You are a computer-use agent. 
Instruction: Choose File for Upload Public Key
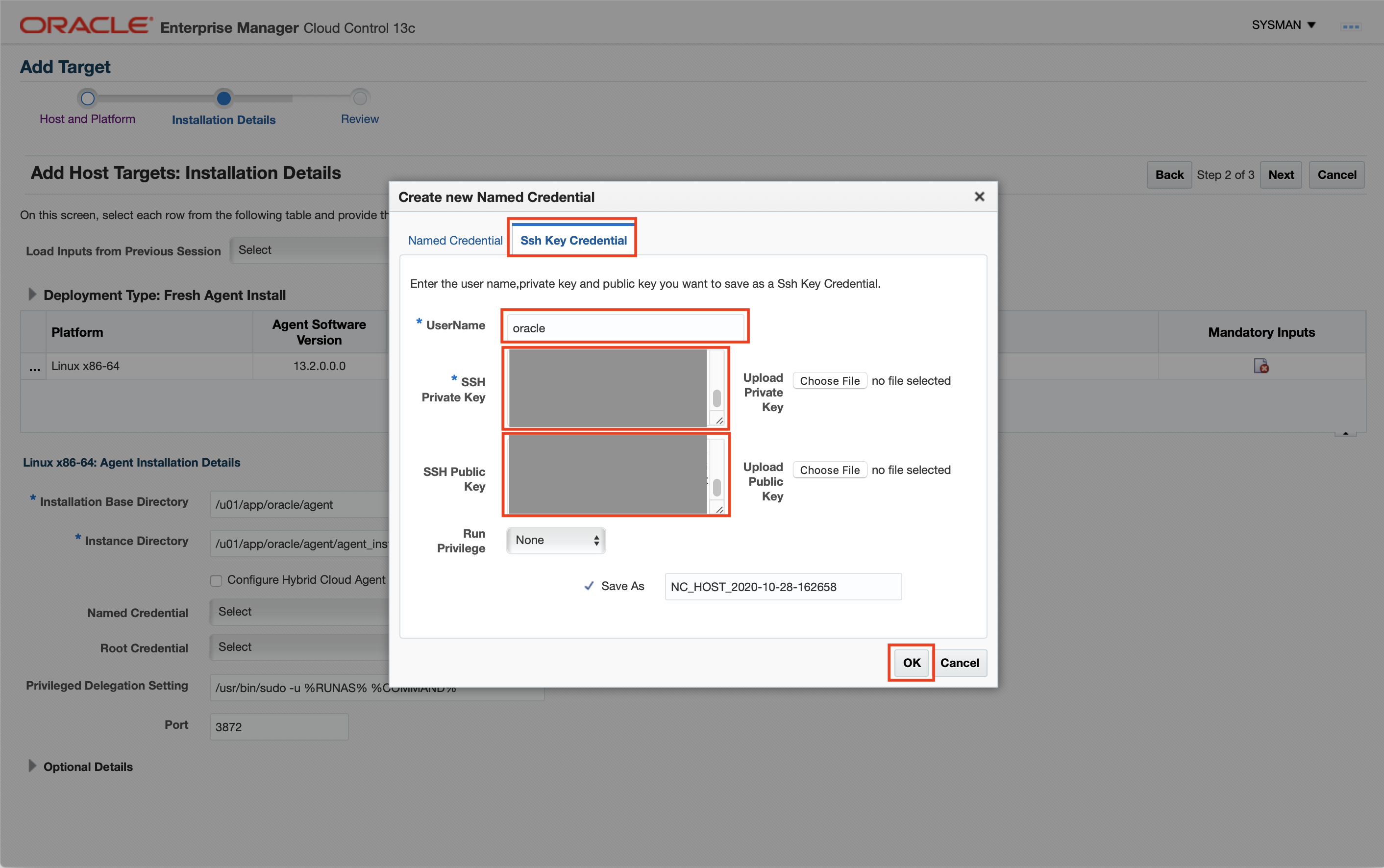coord(830,470)
